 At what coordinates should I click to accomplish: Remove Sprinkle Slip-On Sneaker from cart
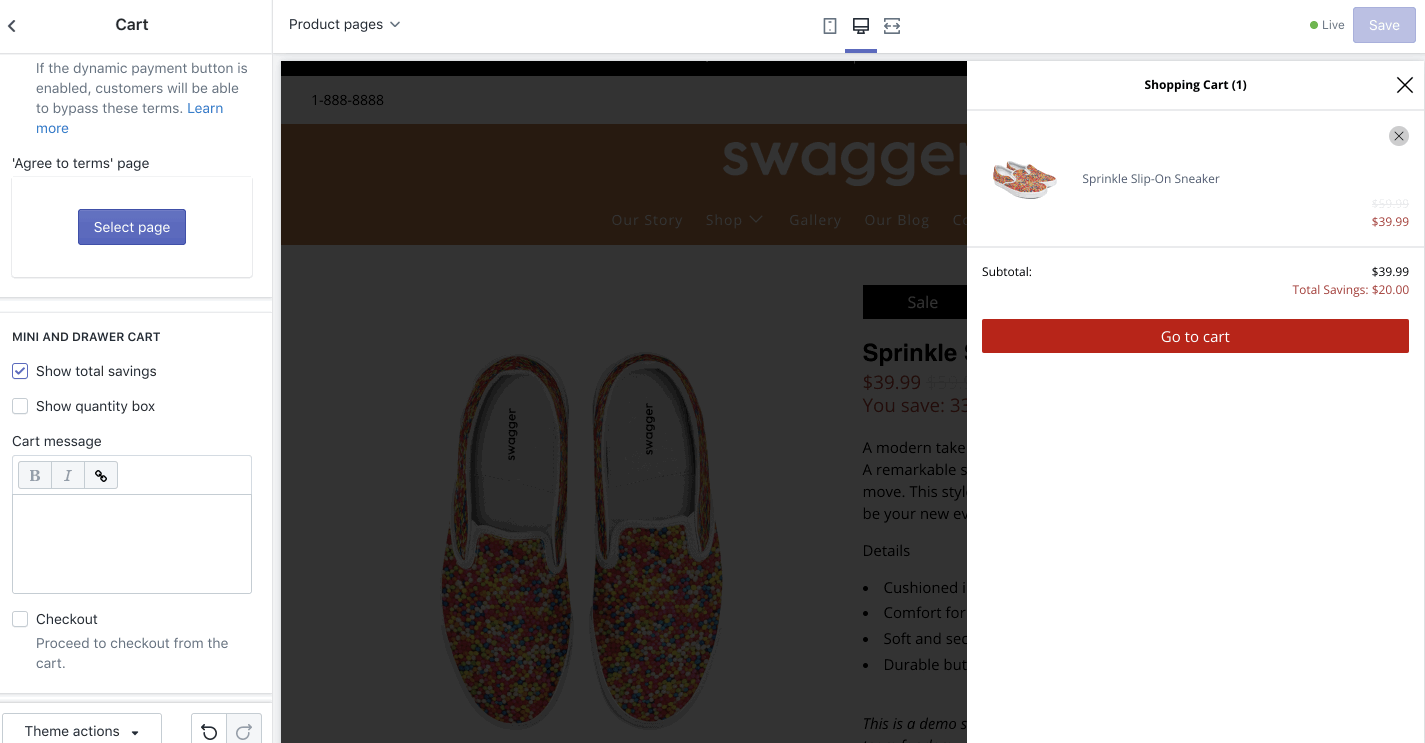pos(1399,136)
